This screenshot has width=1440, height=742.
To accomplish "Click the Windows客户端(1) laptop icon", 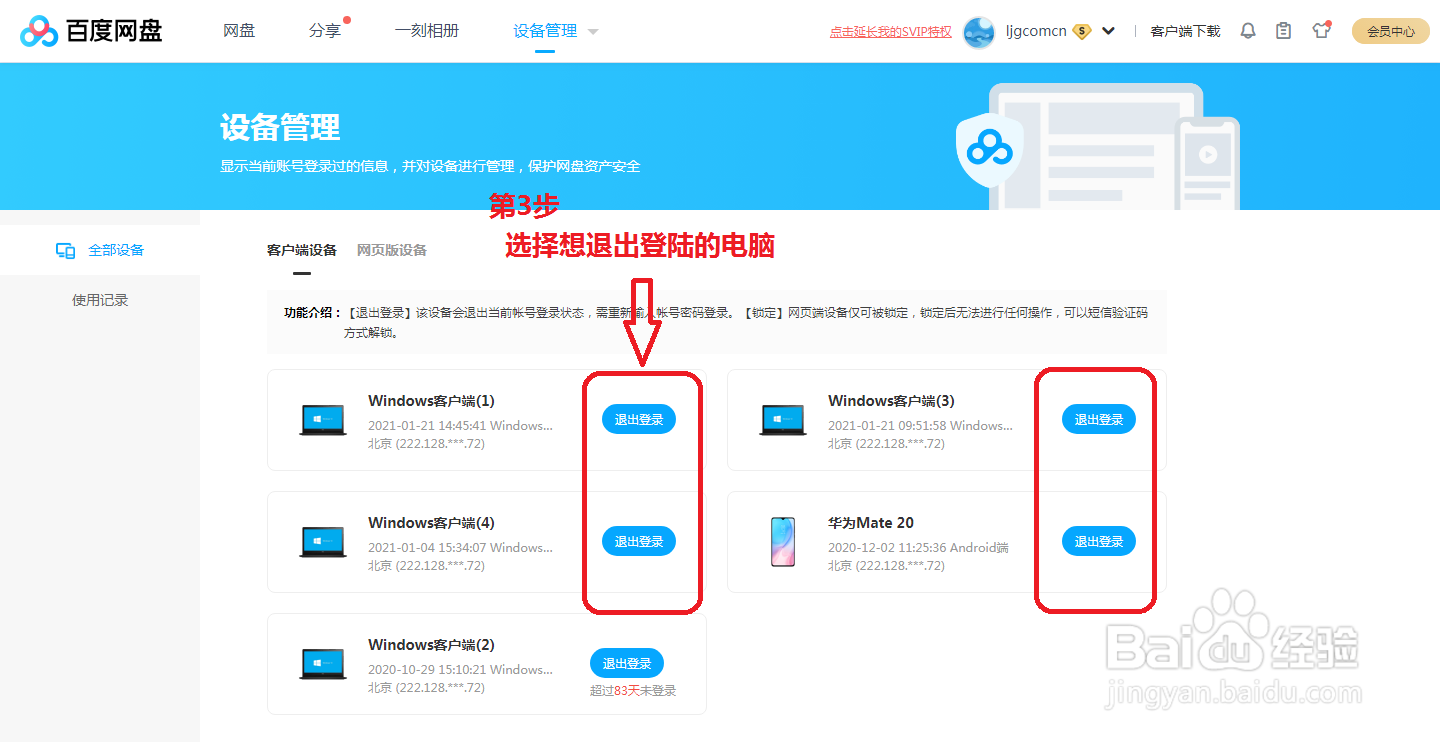I will (x=323, y=420).
